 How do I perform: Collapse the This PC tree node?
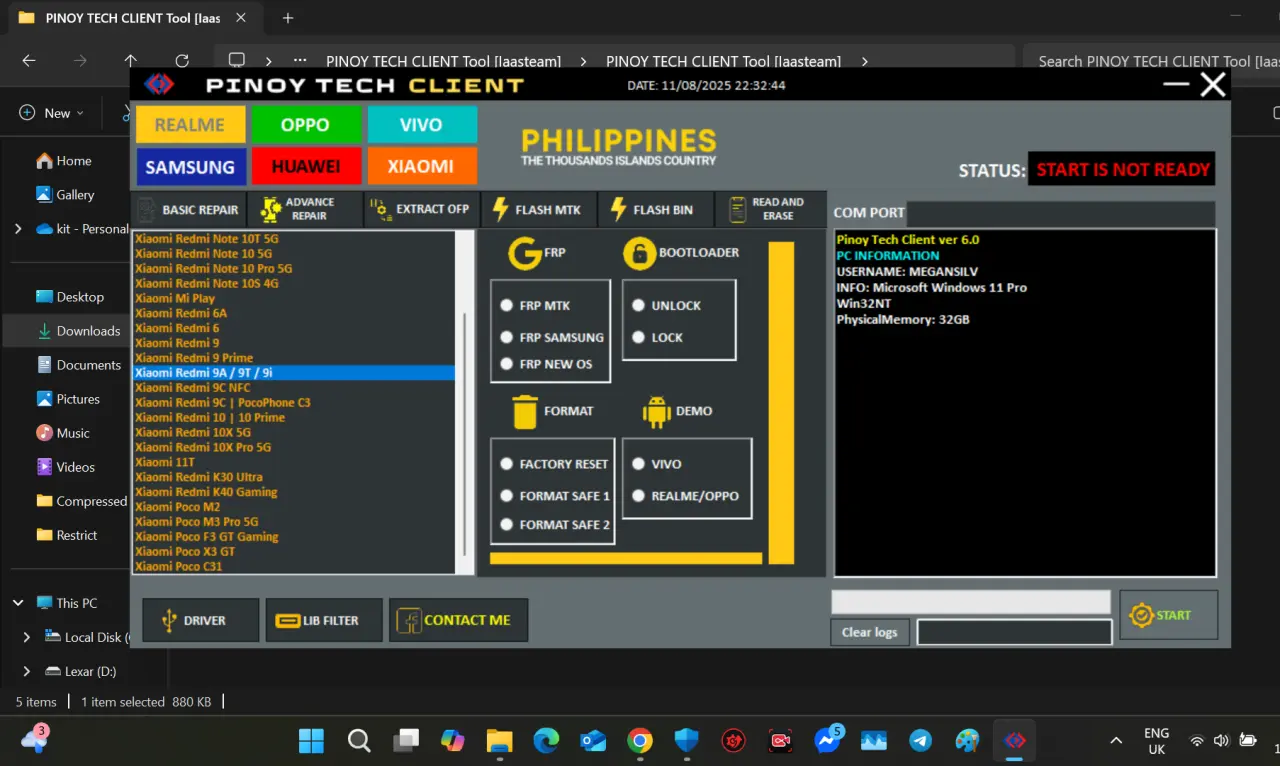[x=18, y=603]
